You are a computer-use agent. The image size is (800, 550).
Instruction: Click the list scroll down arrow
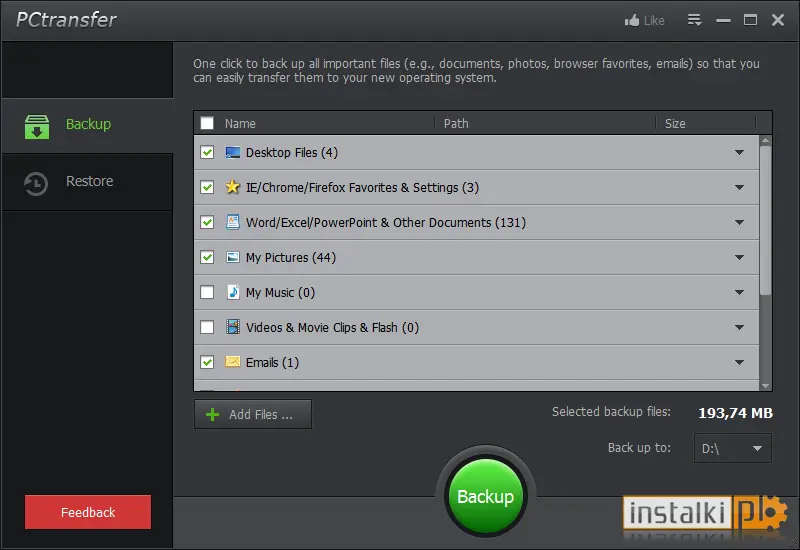click(x=765, y=386)
